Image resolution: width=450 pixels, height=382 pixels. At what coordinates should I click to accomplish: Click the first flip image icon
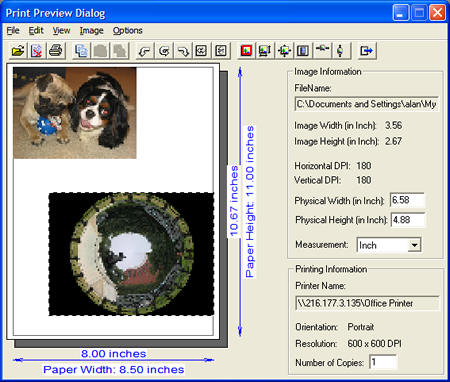[x=202, y=51]
